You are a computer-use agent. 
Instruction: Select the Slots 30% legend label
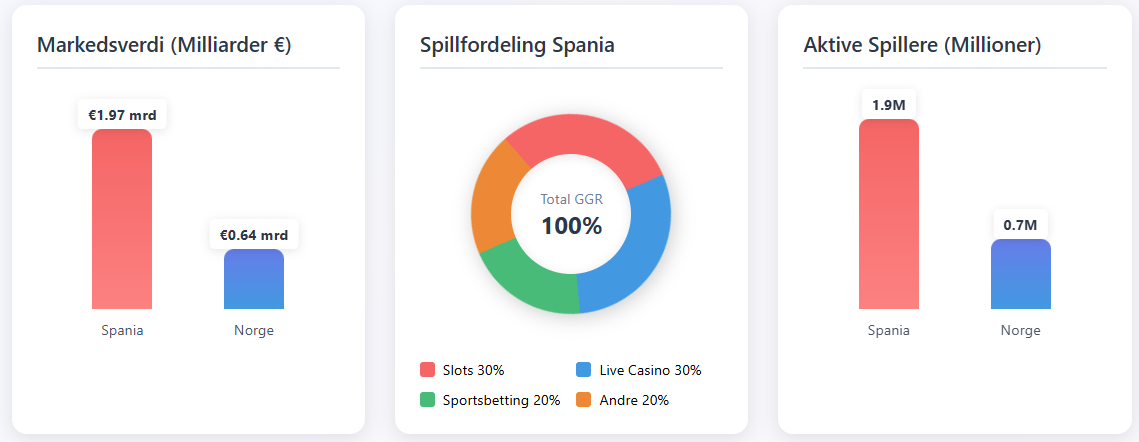point(473,370)
